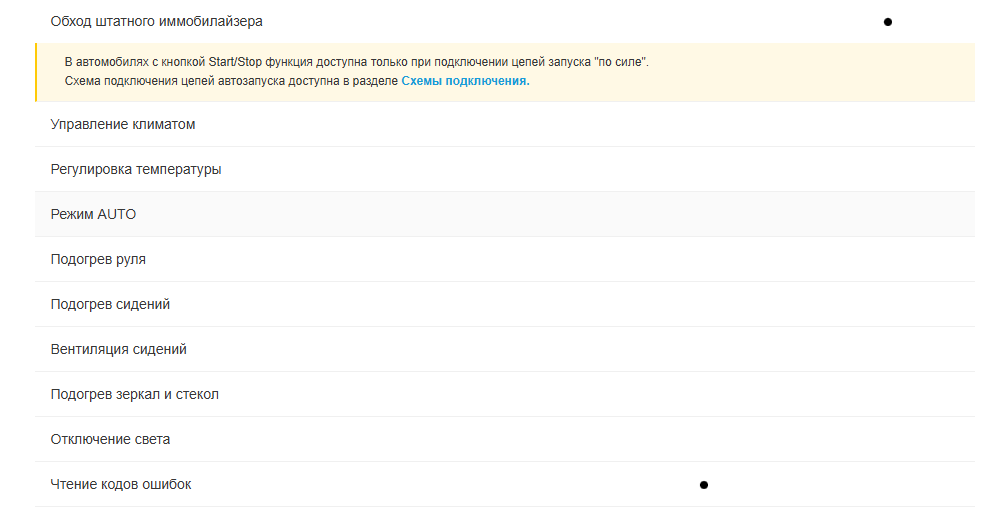Click the highlighted Режим AUTO row
The width and height of the screenshot is (1001, 516).
coord(93,214)
